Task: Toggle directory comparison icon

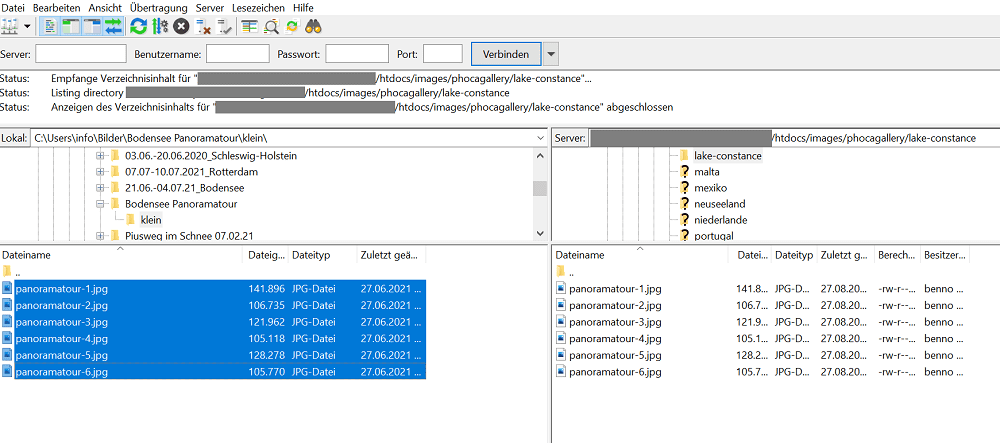Action: [271, 26]
